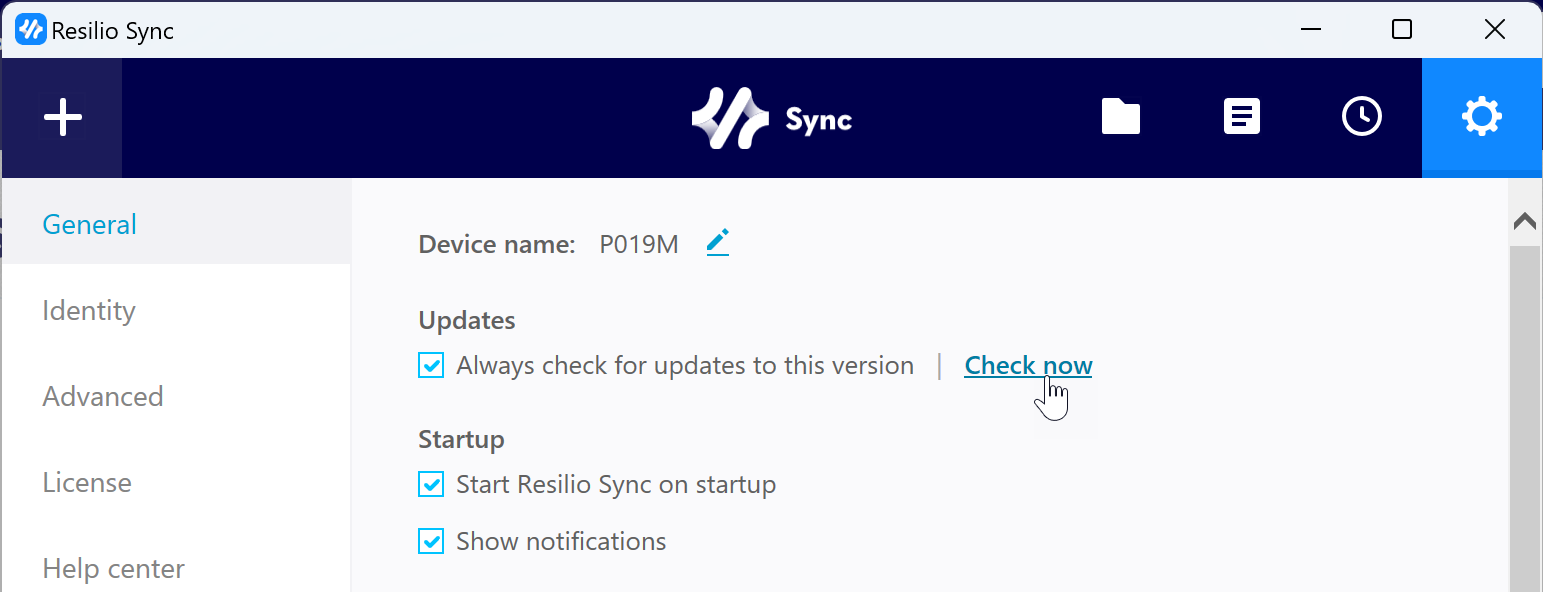This screenshot has width=1543, height=592.
Task: Click the Resilio Sync title bar app icon
Action: (x=31, y=30)
